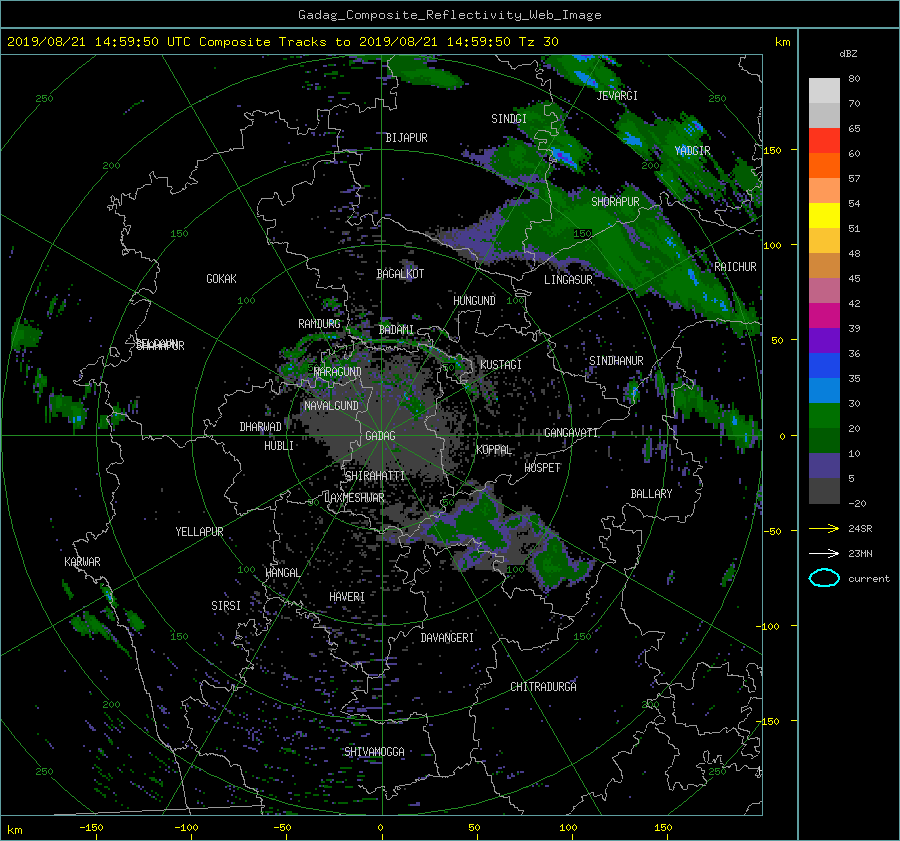Viewport: 900px width, 841px height.
Task: Pick the bright green 20-30 dBZ swatch
Action: click(824, 415)
